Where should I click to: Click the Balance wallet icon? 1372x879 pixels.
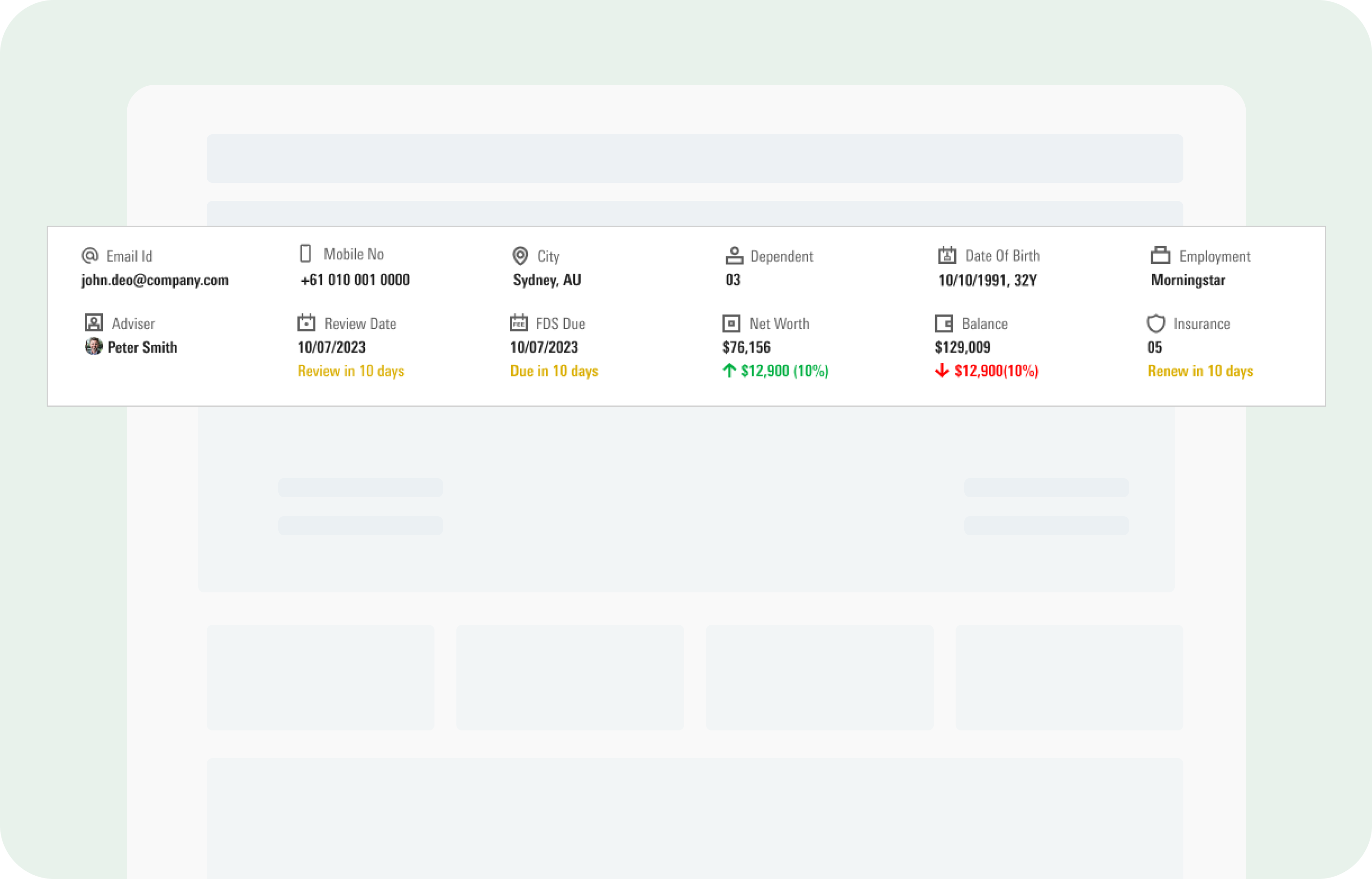coord(944,324)
